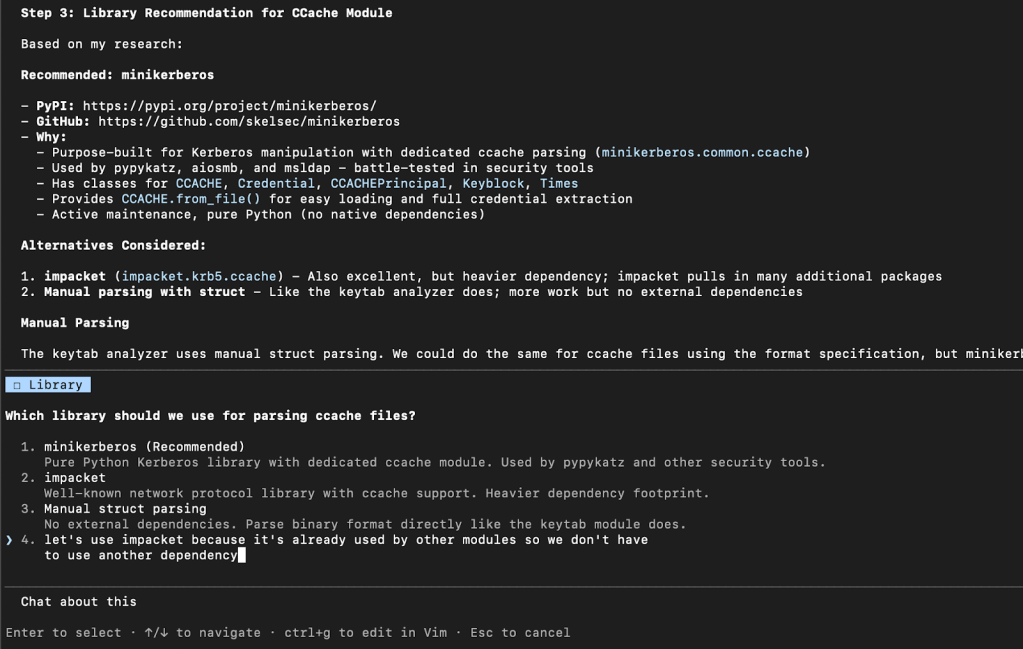Viewport: 1023px width, 649px height.
Task: Click the selection arrow beside option 4
Action: (x=9, y=540)
